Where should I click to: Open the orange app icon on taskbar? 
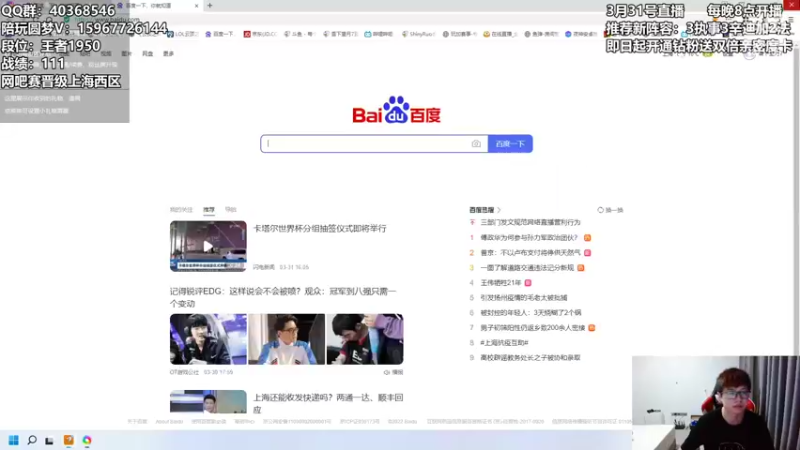pyautogui.click(x=68, y=440)
